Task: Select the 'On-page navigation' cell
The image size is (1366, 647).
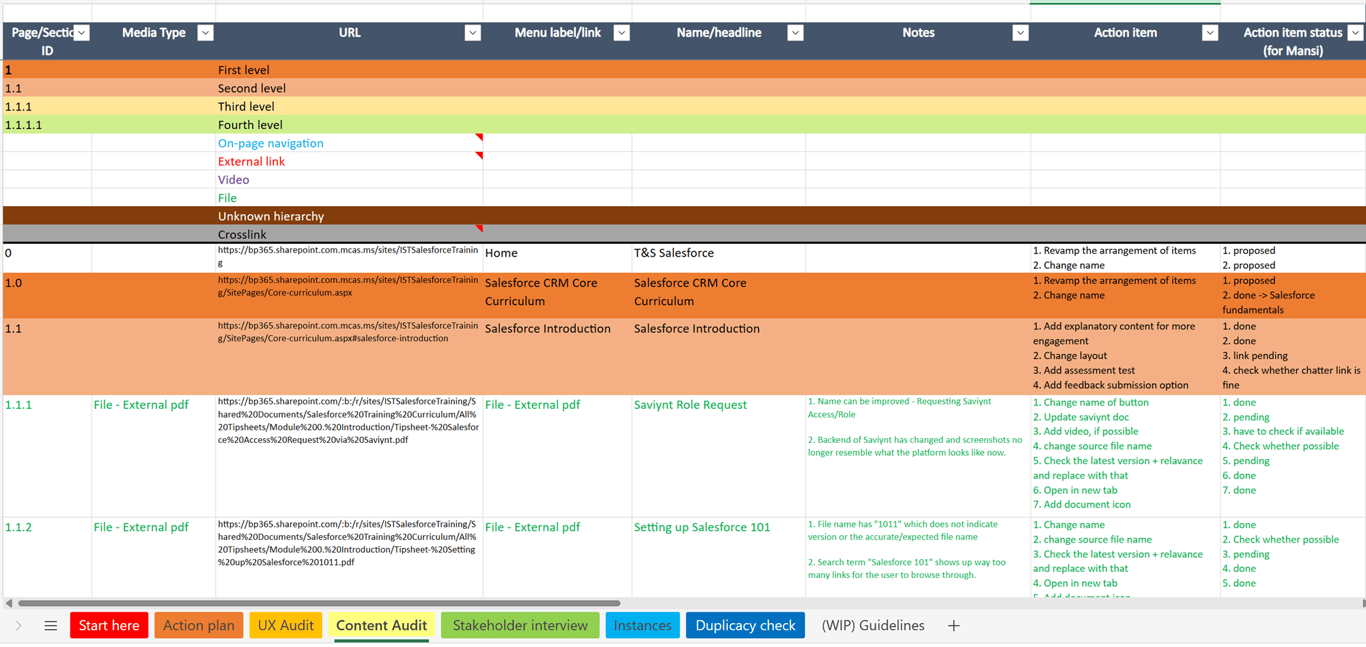Action: pos(349,143)
